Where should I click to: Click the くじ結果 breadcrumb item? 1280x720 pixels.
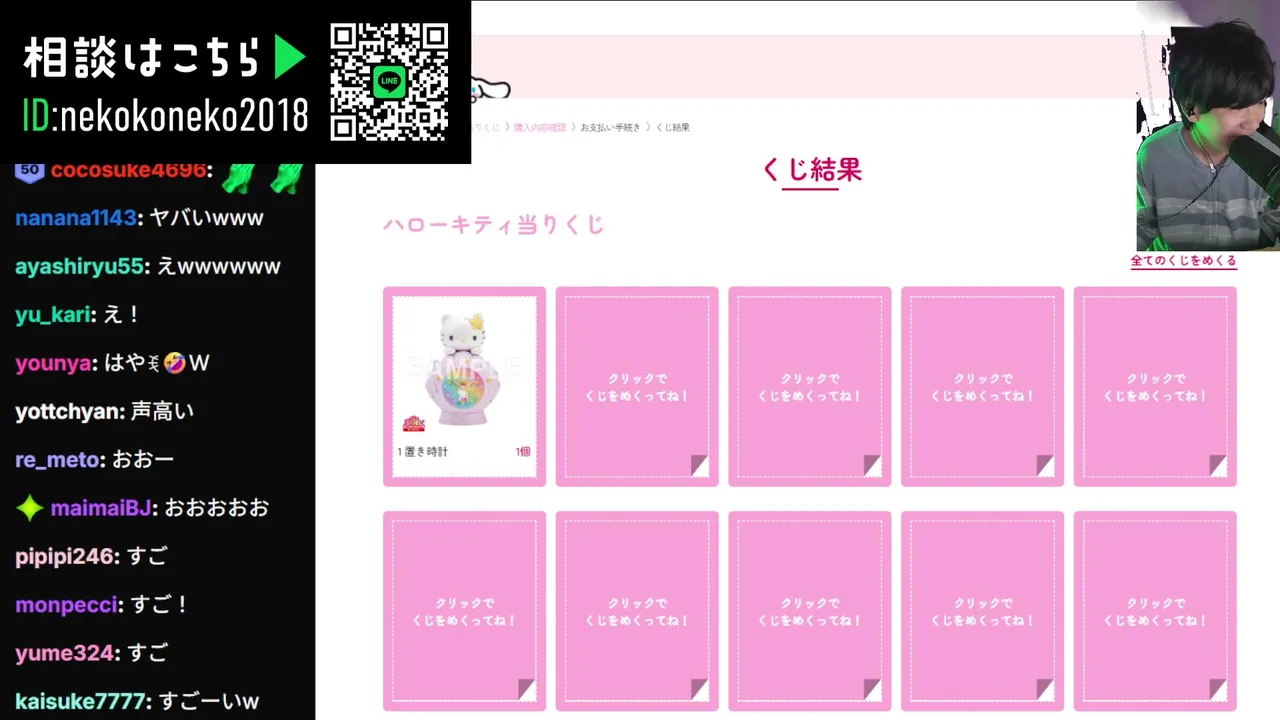point(672,127)
